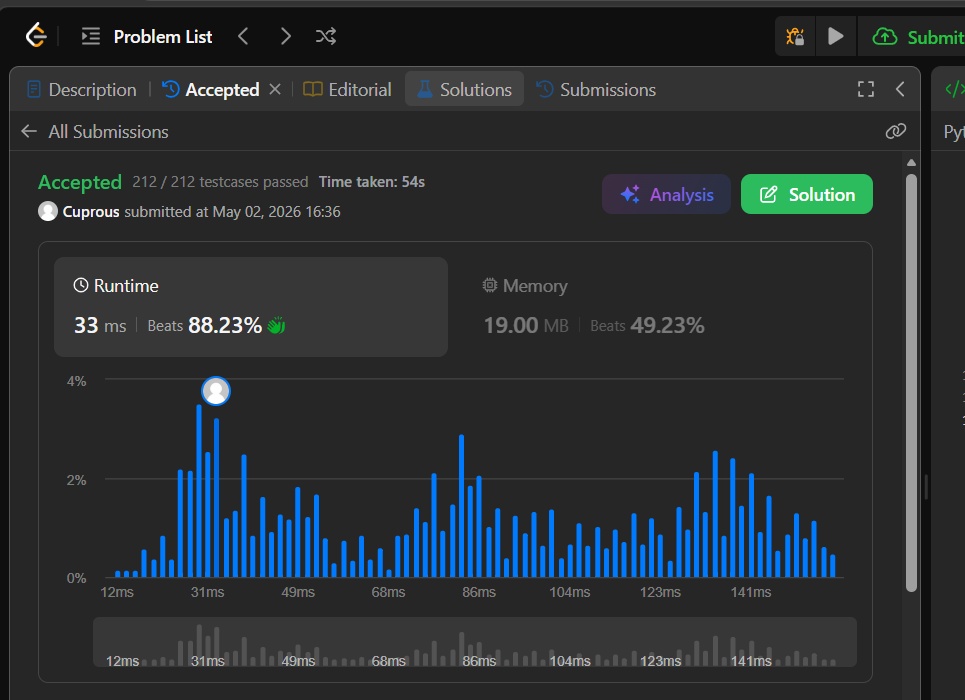Image resolution: width=965 pixels, height=700 pixels.
Task: Click "212 / 212 testcases passed" text
Action: click(220, 182)
